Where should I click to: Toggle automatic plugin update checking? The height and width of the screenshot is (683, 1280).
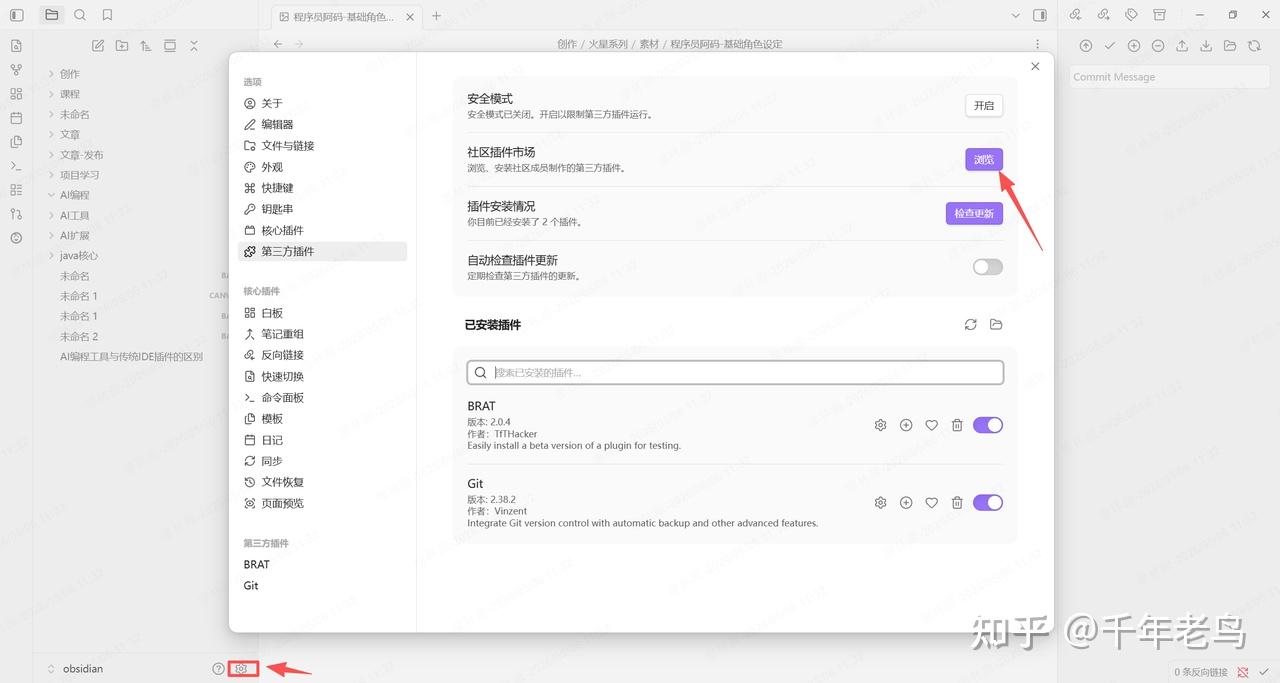(x=988, y=267)
